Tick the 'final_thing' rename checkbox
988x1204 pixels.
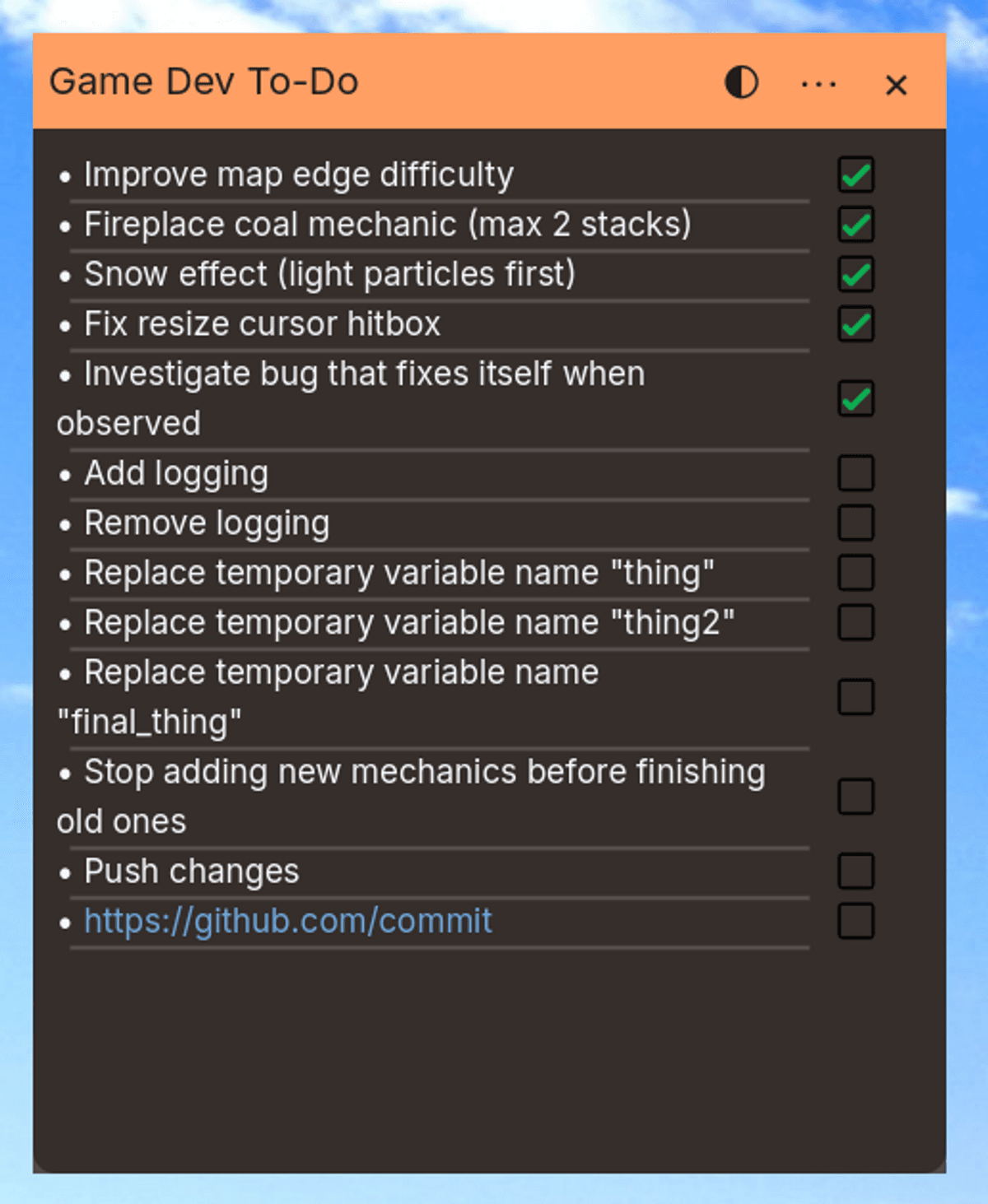point(855,697)
